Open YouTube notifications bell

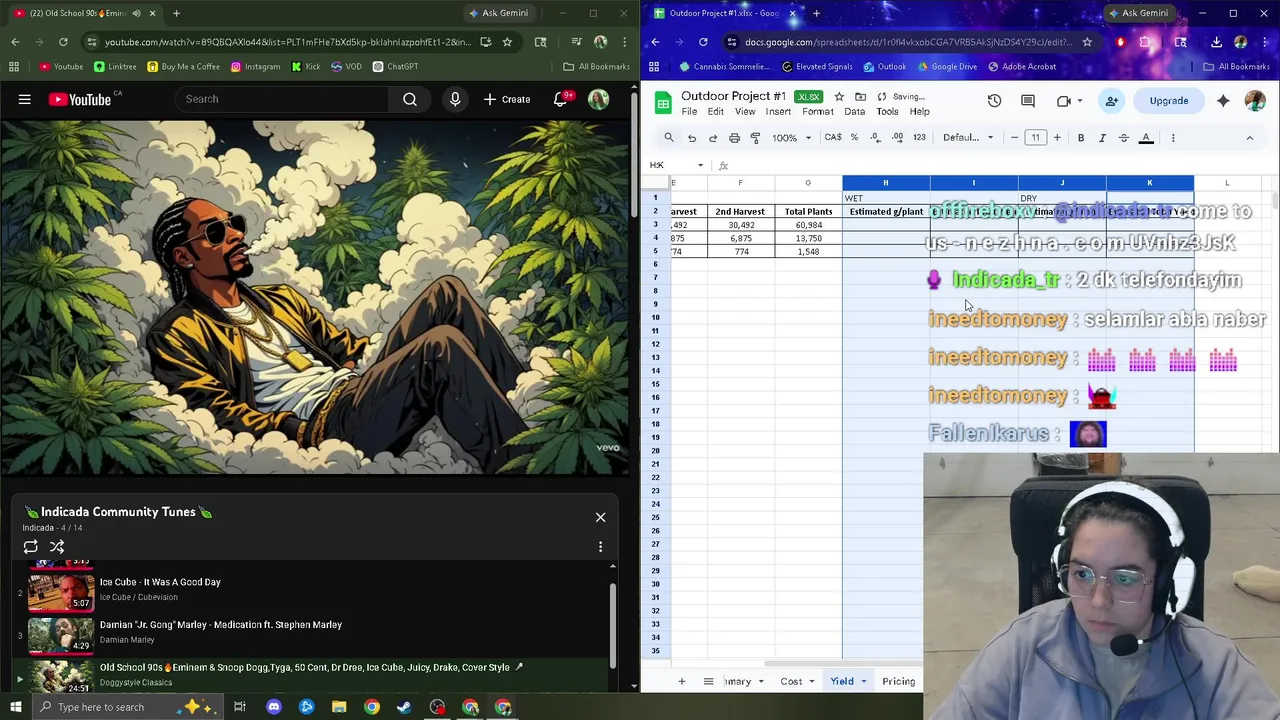pyautogui.click(x=561, y=99)
